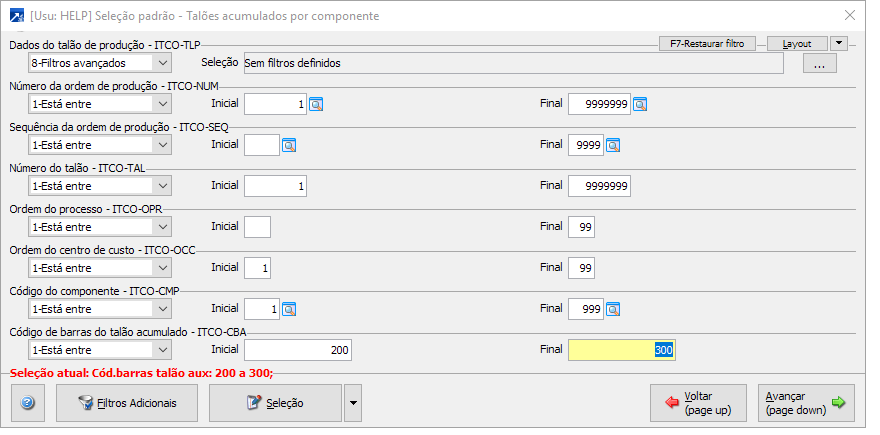
Task: Expand ITCO-NUM condition dropdown
Action: 163,103
